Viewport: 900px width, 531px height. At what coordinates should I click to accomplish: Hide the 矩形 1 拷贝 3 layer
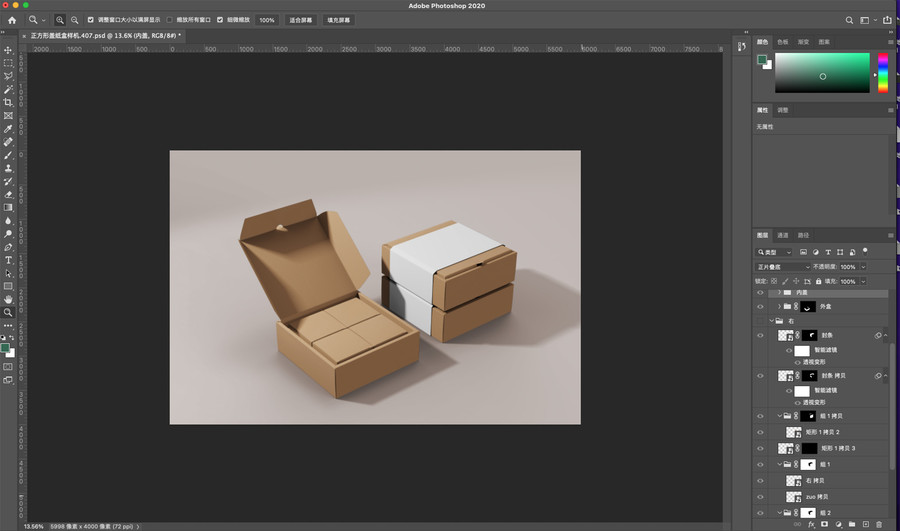[x=761, y=448]
